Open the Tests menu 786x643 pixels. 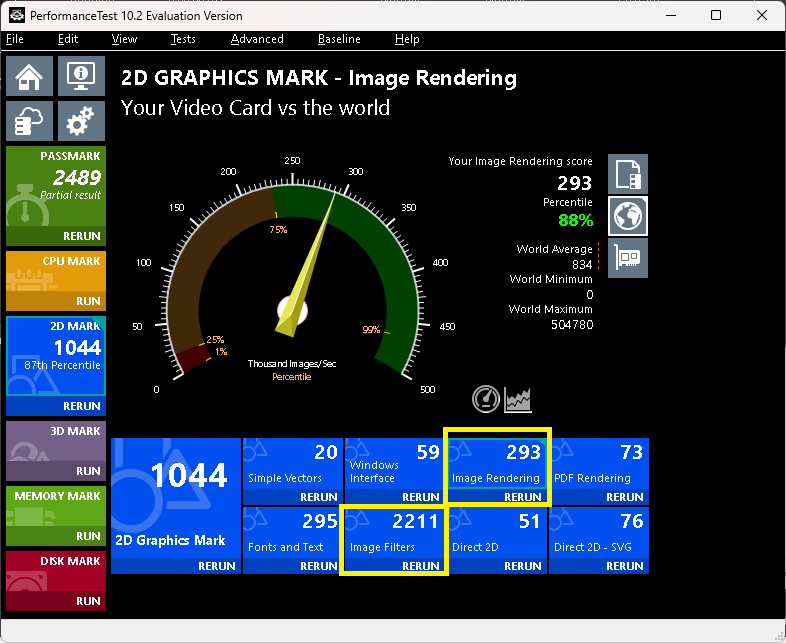pos(183,39)
